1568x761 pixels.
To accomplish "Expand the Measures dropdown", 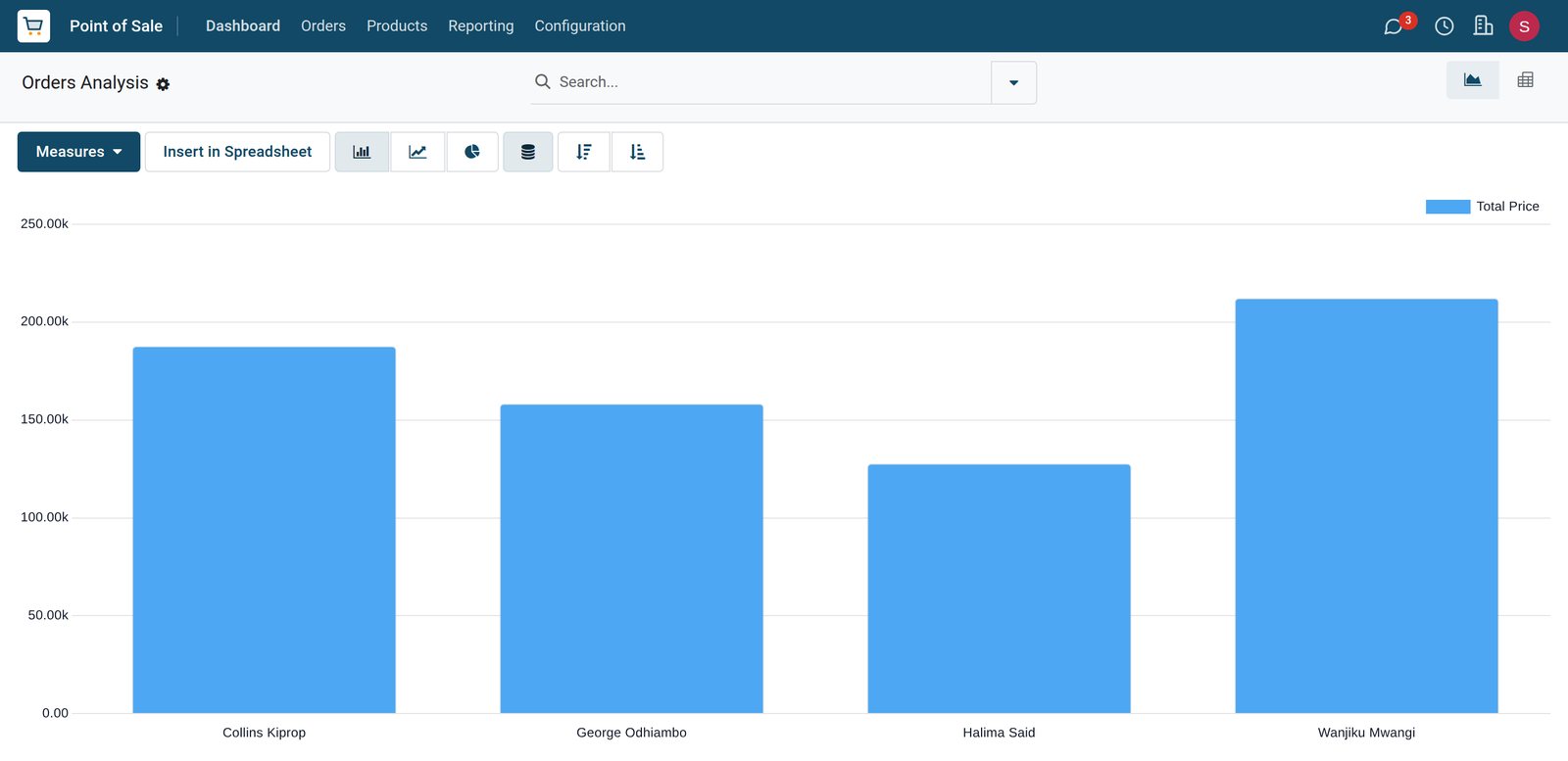I will point(78,152).
